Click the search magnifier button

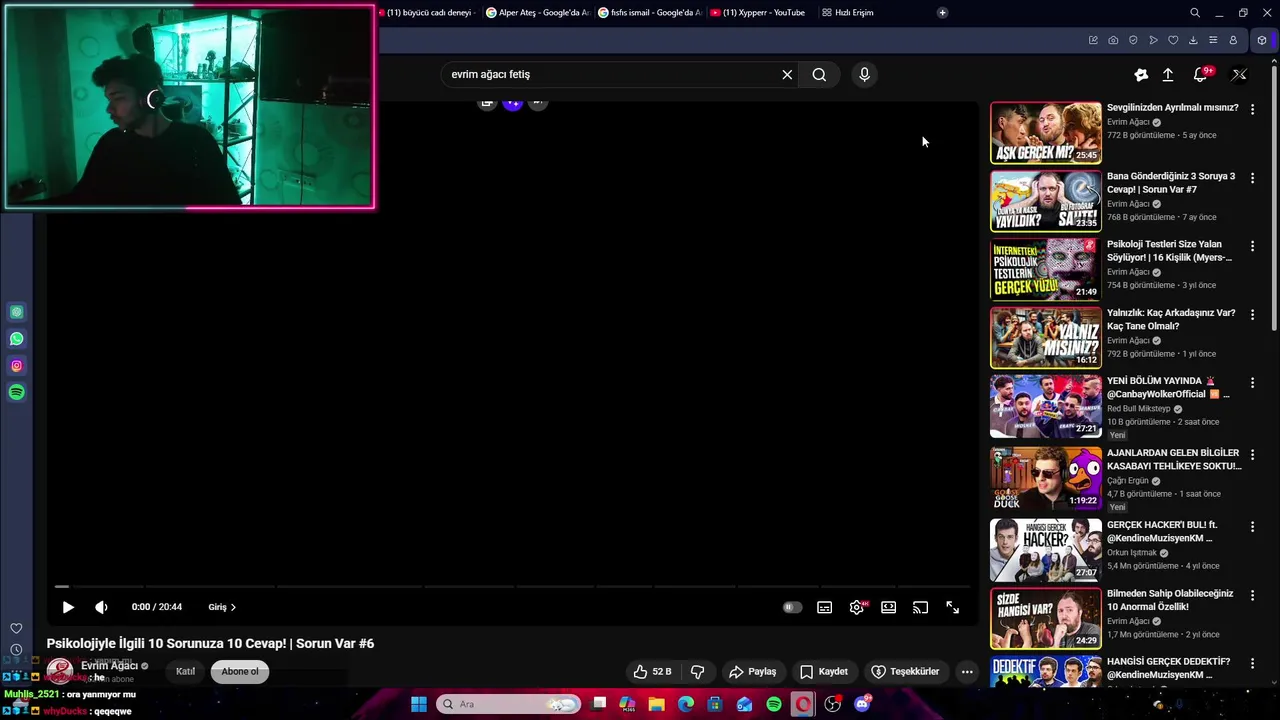click(x=819, y=75)
